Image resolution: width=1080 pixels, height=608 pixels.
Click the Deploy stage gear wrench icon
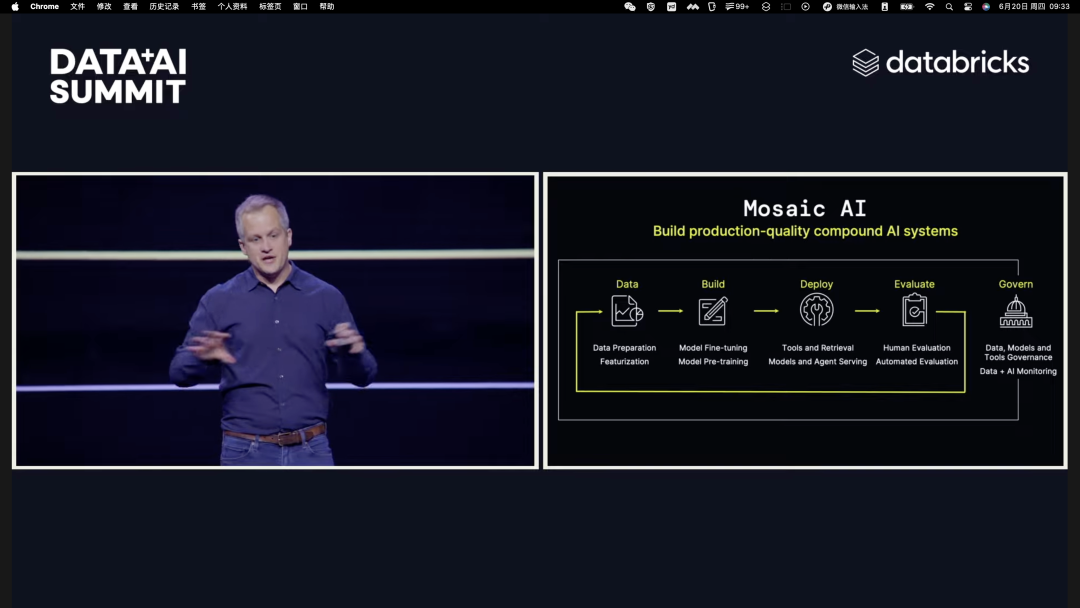click(817, 310)
